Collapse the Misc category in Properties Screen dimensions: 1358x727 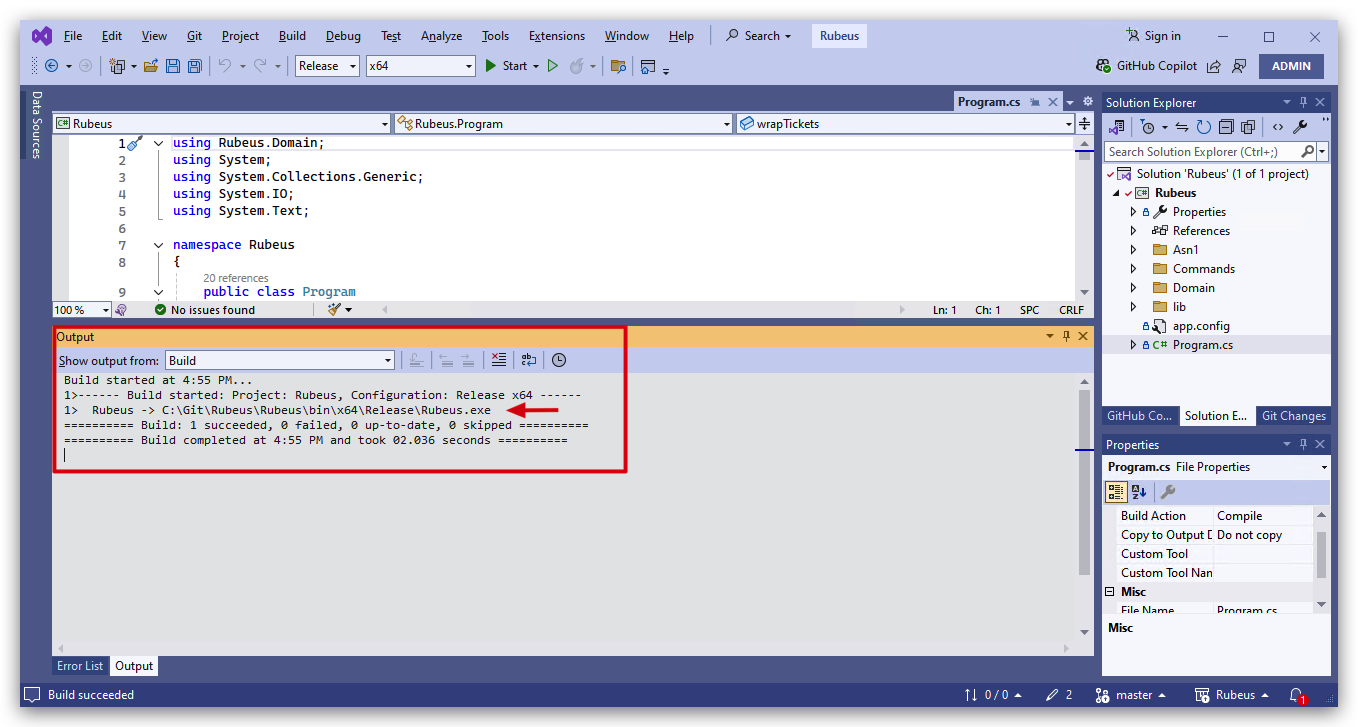1110,592
